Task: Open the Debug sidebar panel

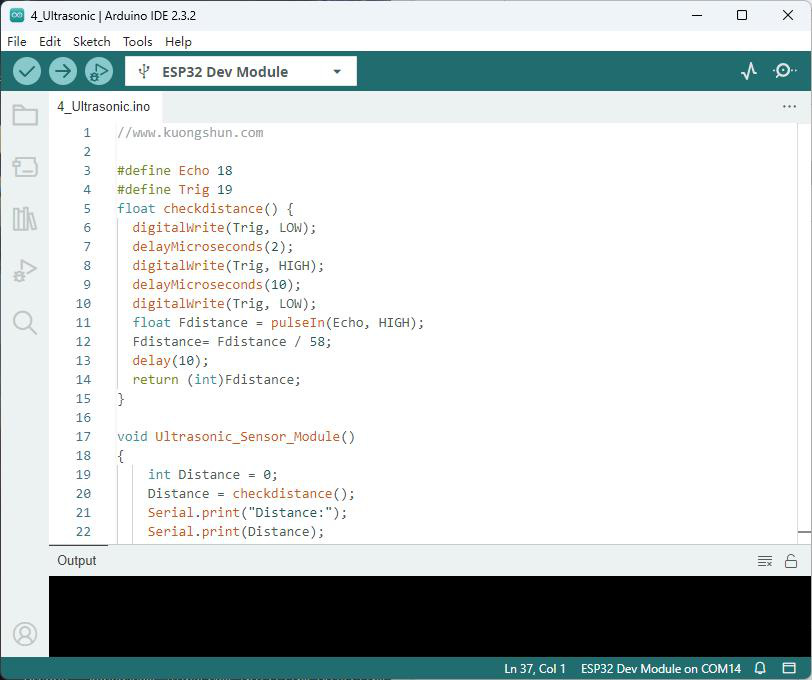Action: [25, 270]
